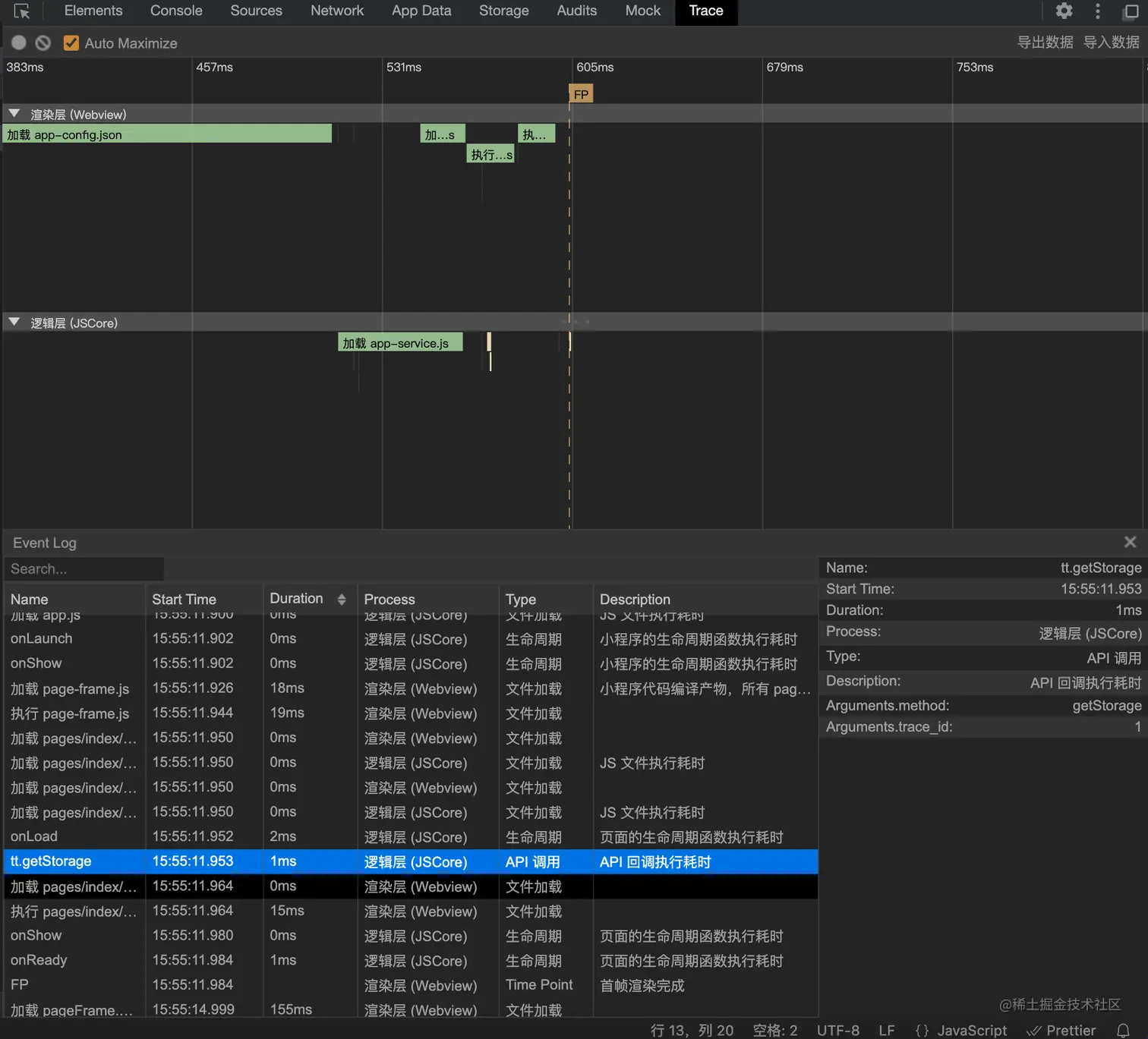Open devtools settings gear
This screenshot has height=1039, width=1148.
pos(1064,11)
